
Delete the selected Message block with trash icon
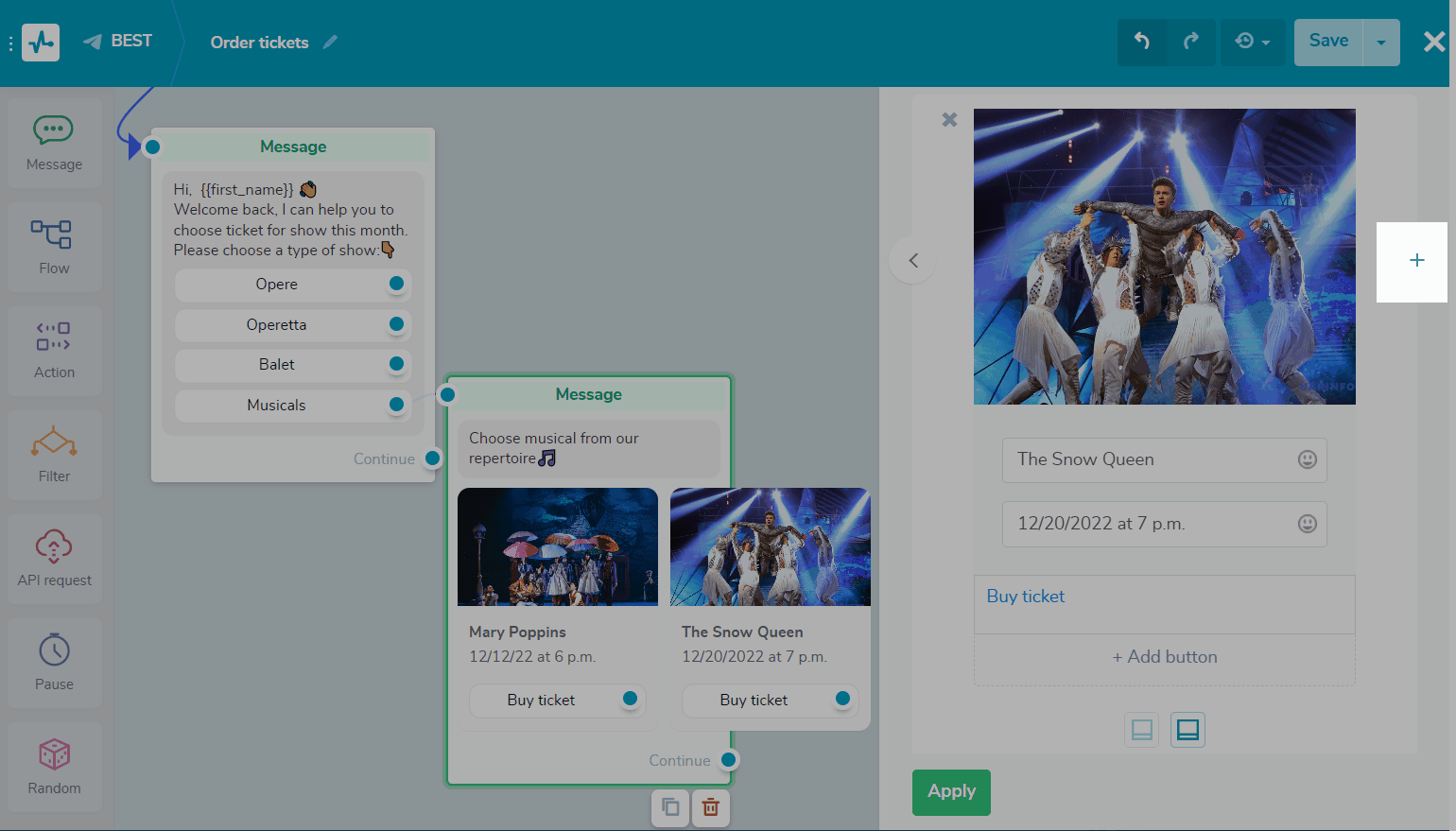pos(711,807)
